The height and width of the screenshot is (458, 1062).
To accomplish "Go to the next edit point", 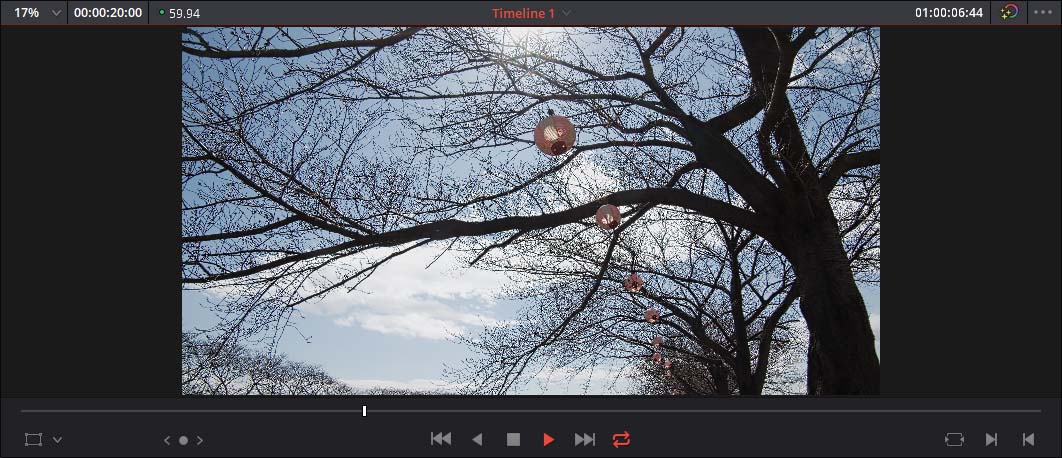I will [992, 440].
